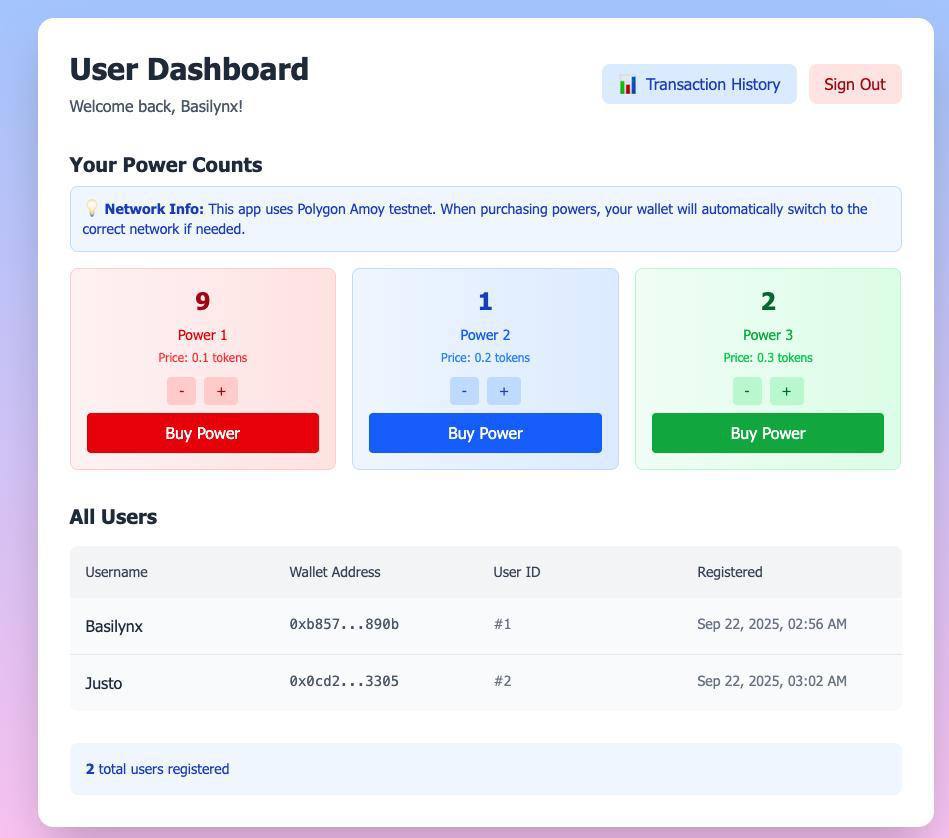
Task: Click the Wallet Address column header
Action: (335, 572)
